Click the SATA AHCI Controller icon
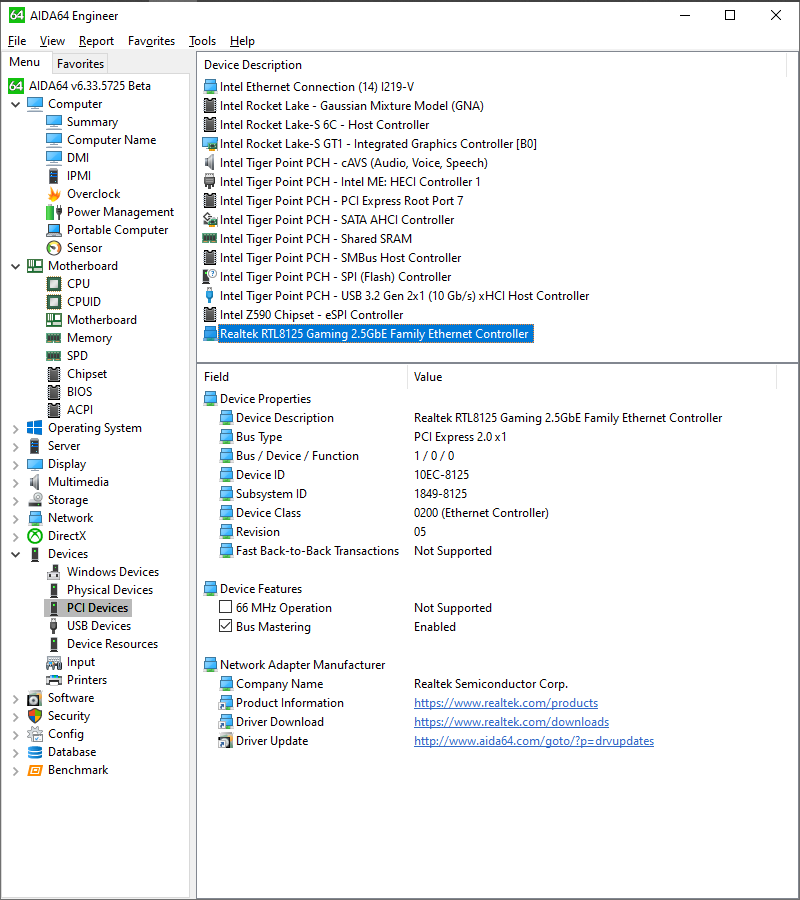 210,220
